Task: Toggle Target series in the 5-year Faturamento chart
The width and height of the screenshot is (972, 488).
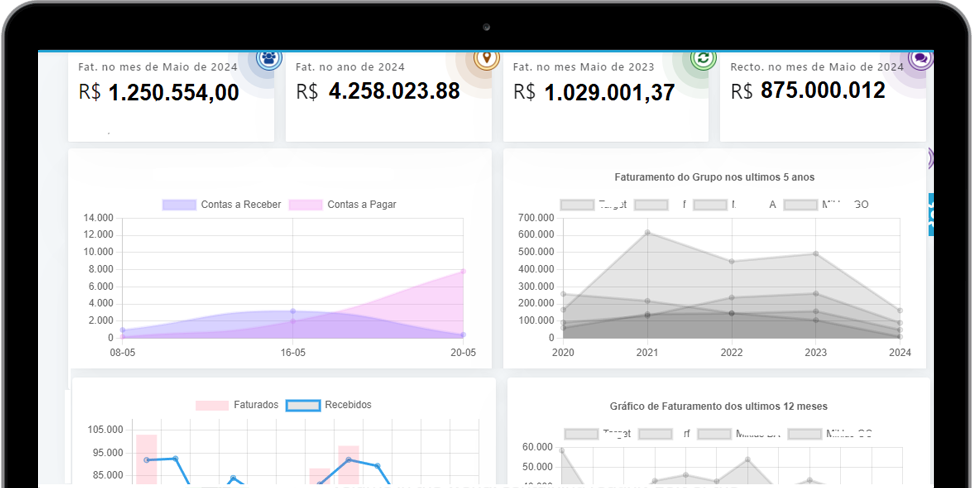Action: [578, 205]
